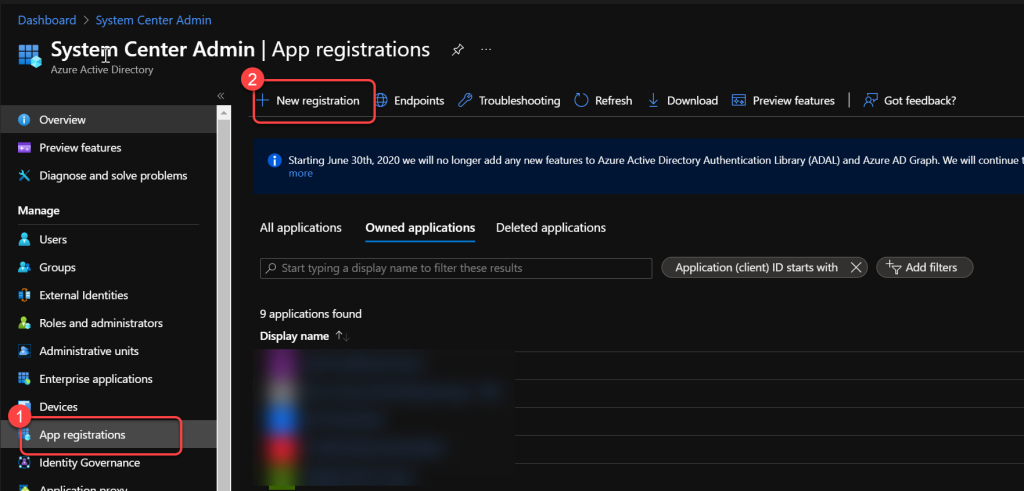Screen dimensions: 1024x491
Task: Open Troubleshooting wrench icon
Action: (x=465, y=100)
